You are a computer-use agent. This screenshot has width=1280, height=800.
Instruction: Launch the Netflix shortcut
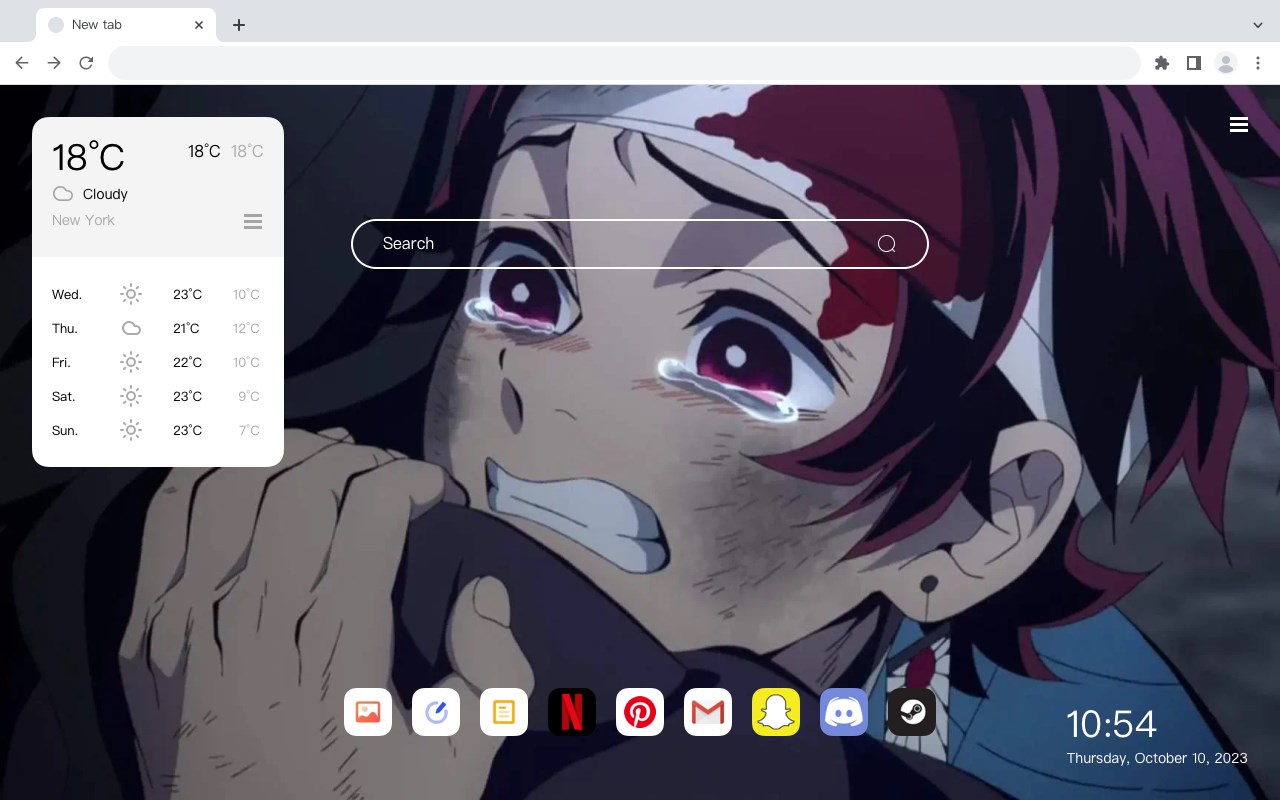tap(572, 712)
